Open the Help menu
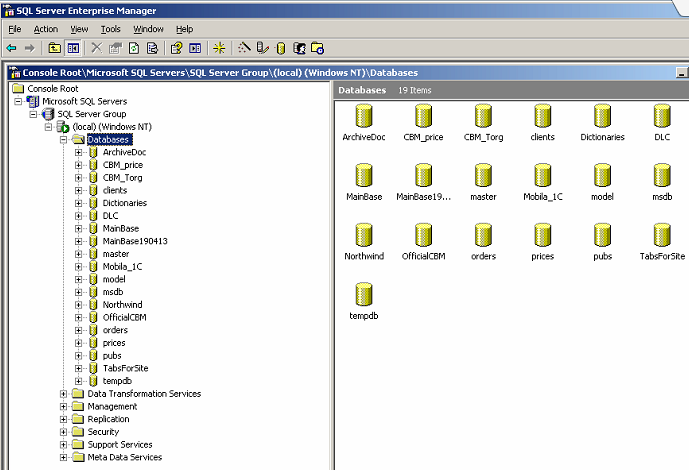 (x=185, y=29)
